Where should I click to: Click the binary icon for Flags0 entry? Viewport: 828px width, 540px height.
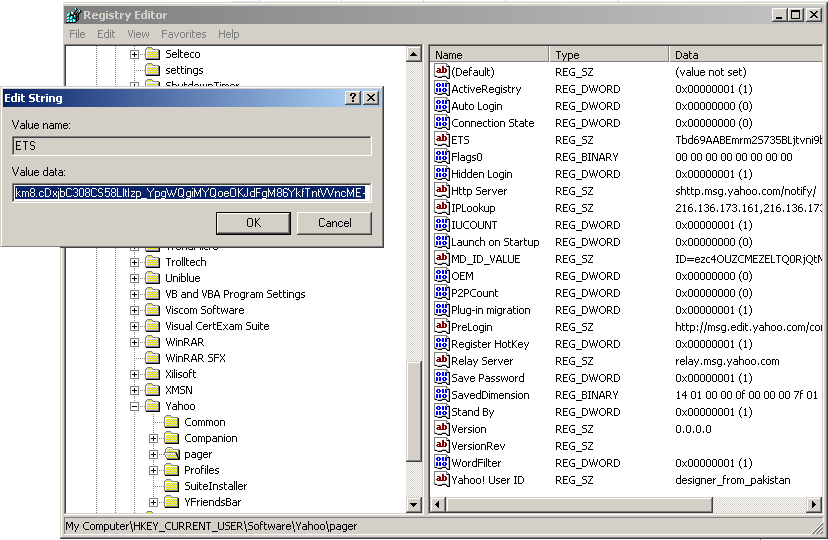442,157
